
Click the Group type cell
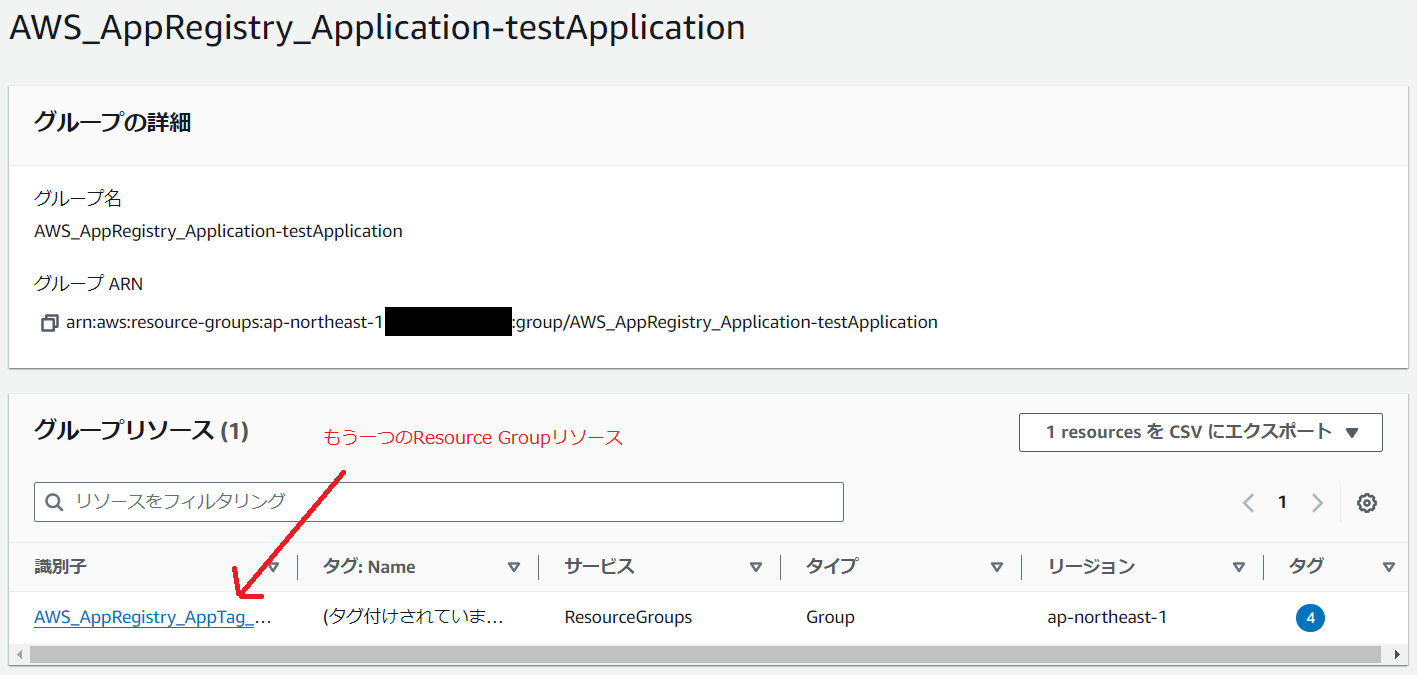point(830,617)
